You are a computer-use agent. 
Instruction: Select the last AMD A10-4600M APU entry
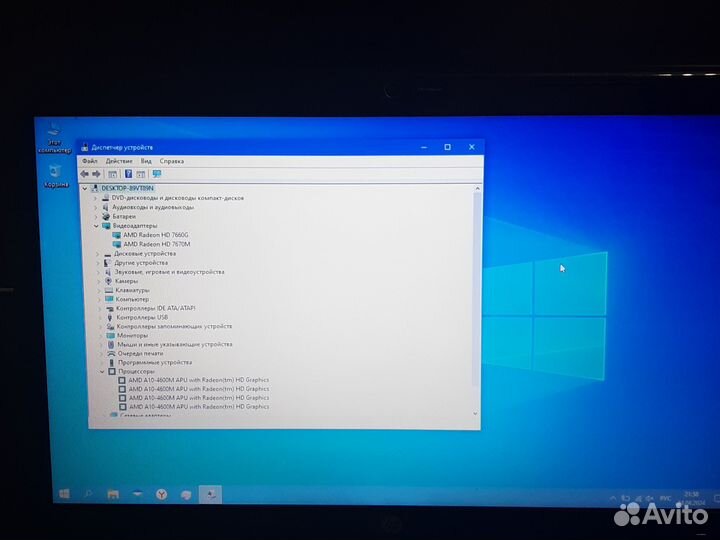pos(199,406)
